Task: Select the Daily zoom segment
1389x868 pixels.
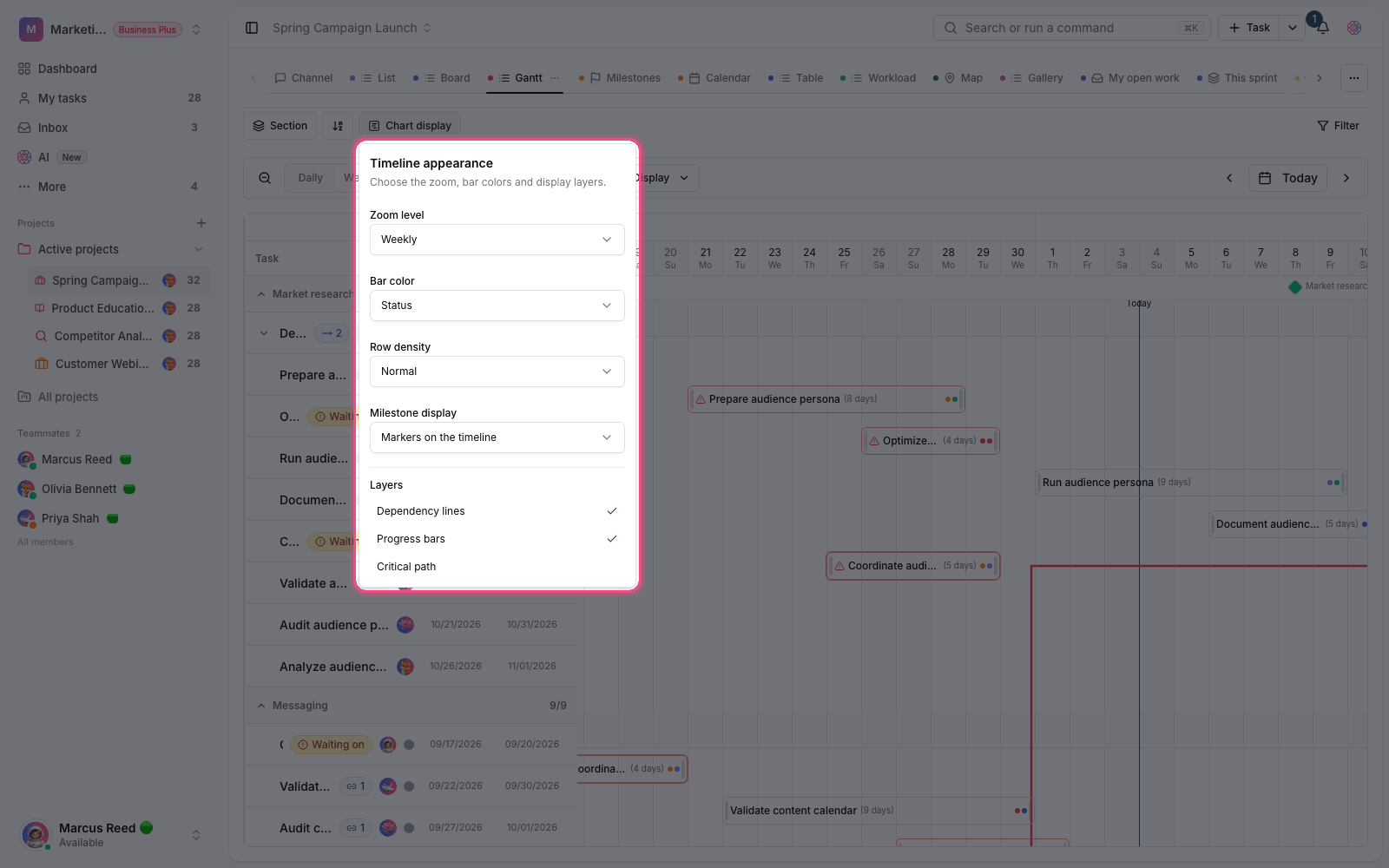Action: pos(311,178)
